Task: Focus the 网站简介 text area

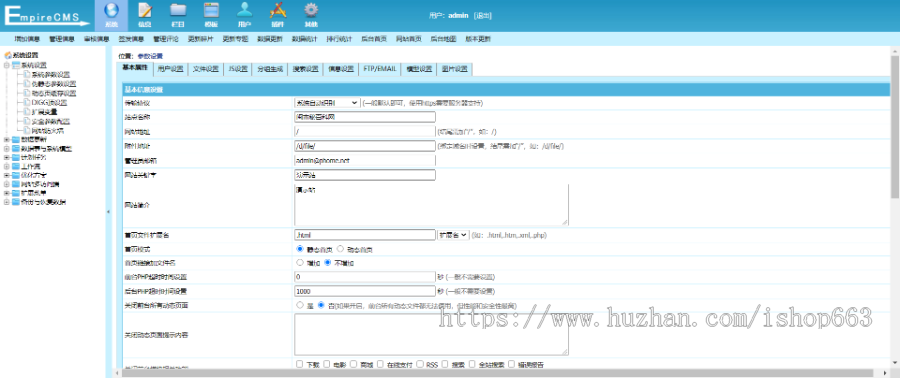Action: point(432,205)
